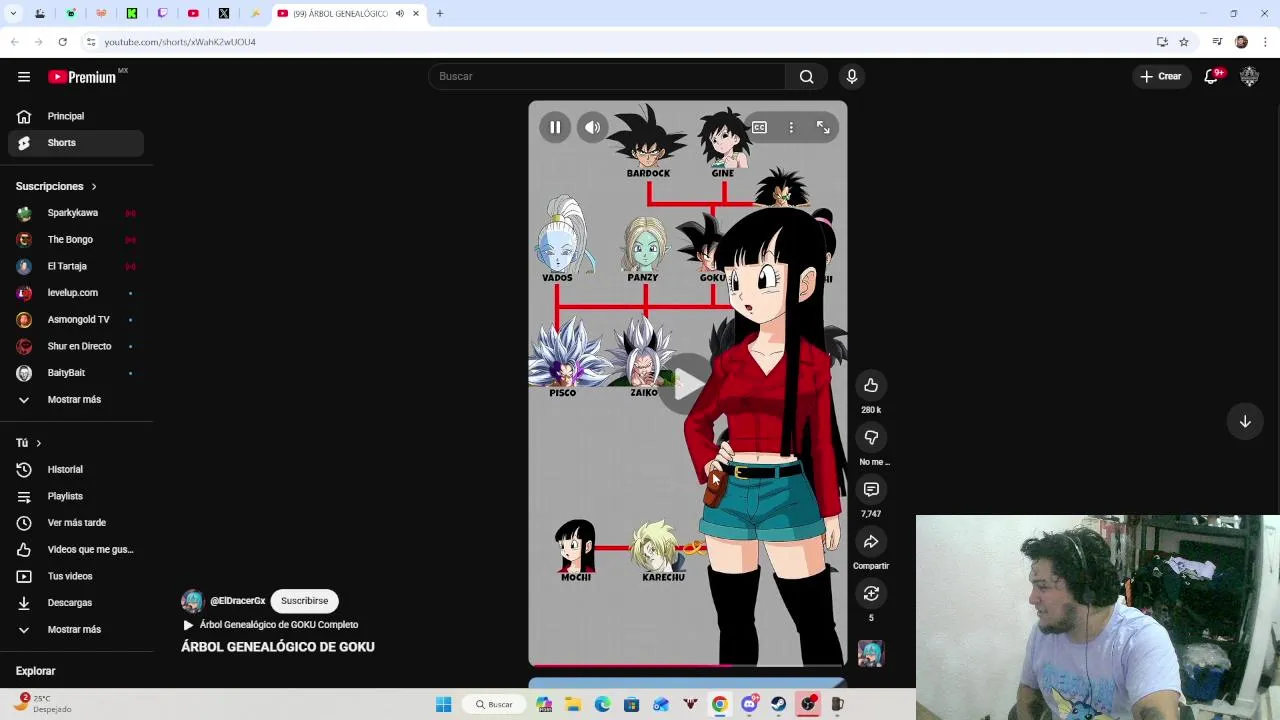Open El Tartaja subscription
The width and height of the screenshot is (1280, 720).
coord(76,266)
